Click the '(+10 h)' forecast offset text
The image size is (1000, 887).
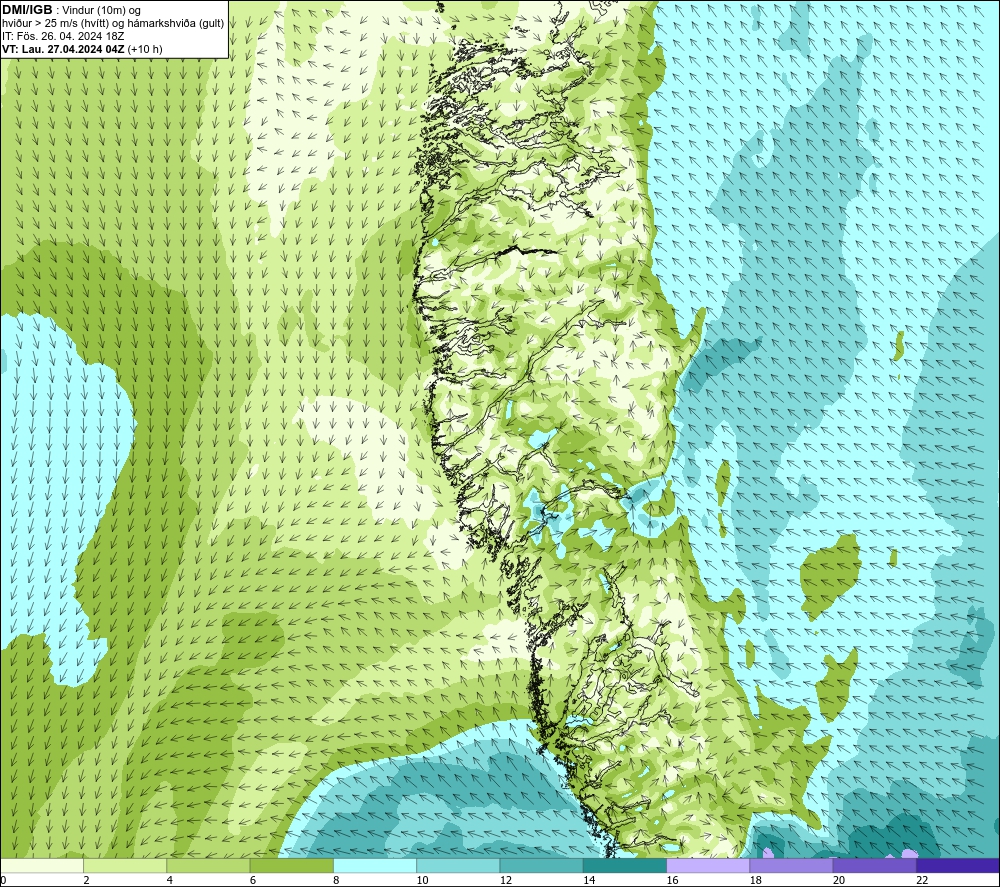[145, 49]
